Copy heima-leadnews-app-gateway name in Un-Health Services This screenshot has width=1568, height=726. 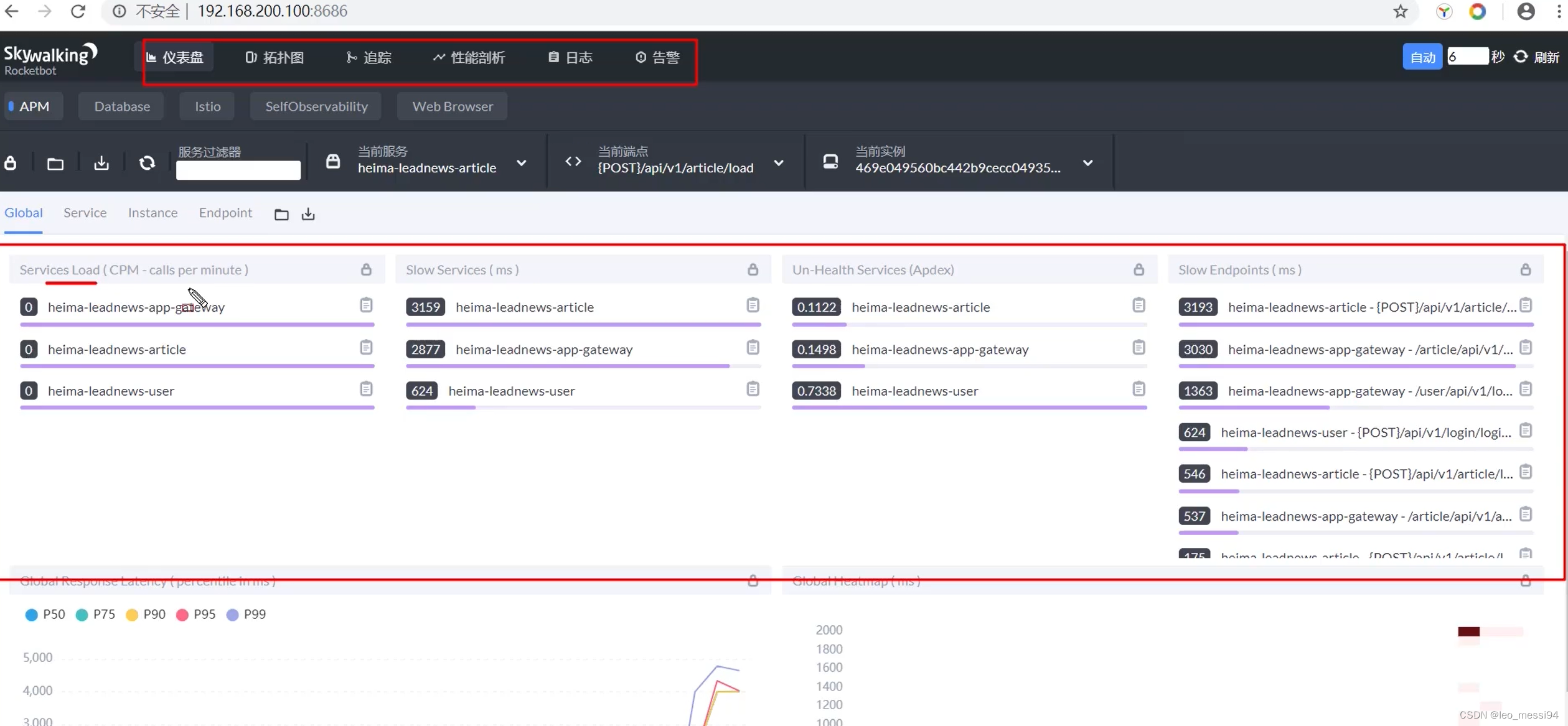pos(1138,347)
